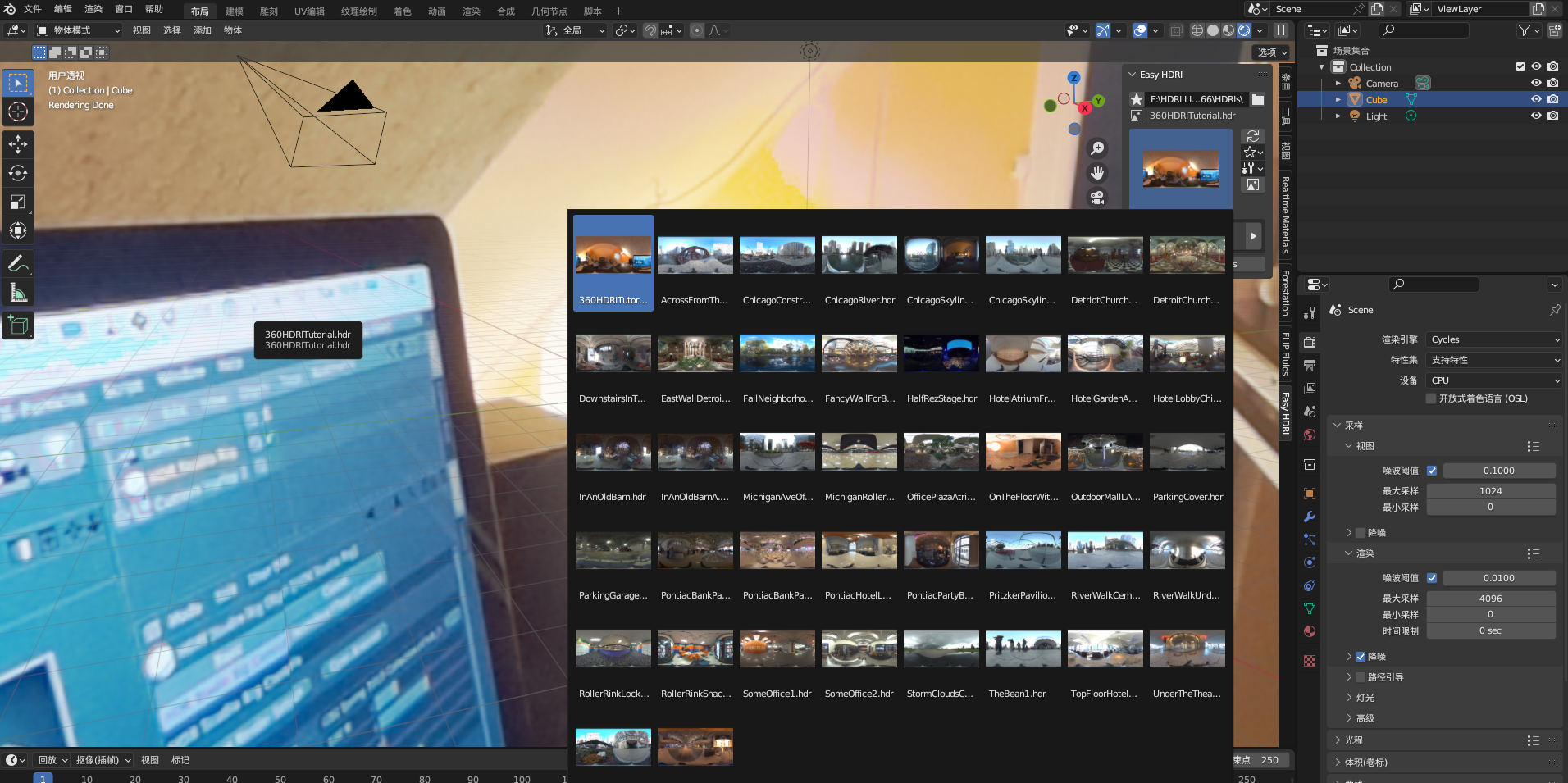
Task: Open the 选项 options dropdown in viewport
Action: [x=1272, y=52]
